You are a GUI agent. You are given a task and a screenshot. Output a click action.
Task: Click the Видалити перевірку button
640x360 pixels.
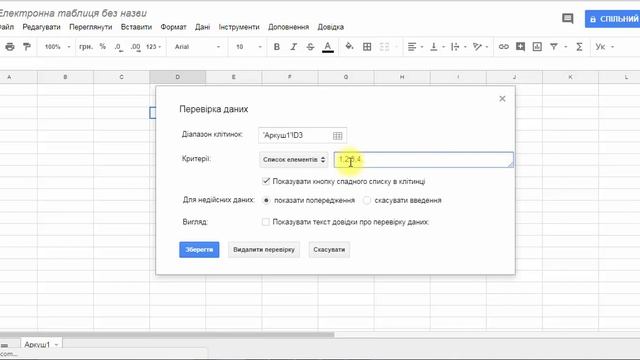pos(264,250)
